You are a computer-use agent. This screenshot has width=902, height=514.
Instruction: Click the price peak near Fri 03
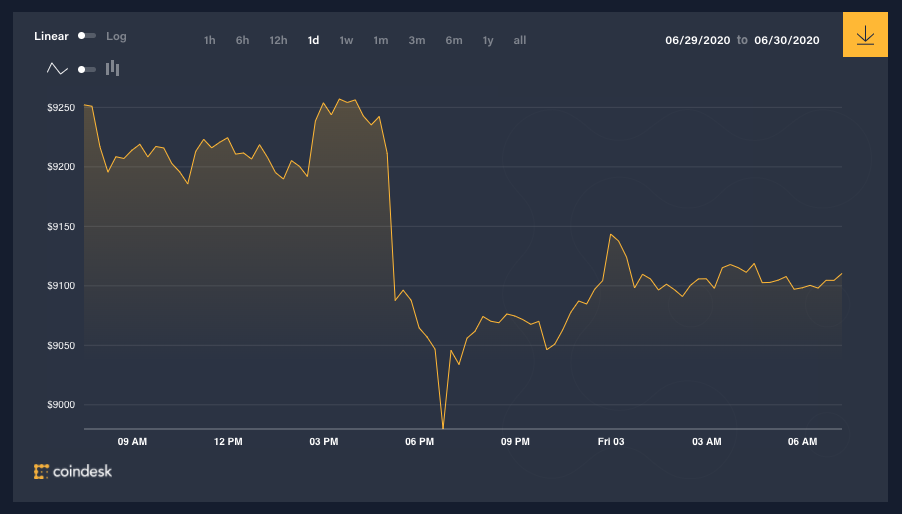[610, 235]
